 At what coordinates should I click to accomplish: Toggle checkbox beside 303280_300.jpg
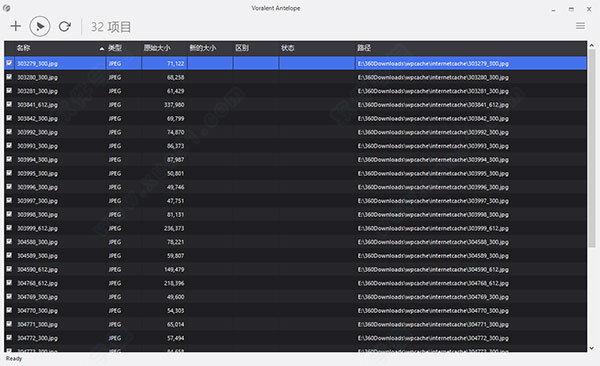[9, 77]
